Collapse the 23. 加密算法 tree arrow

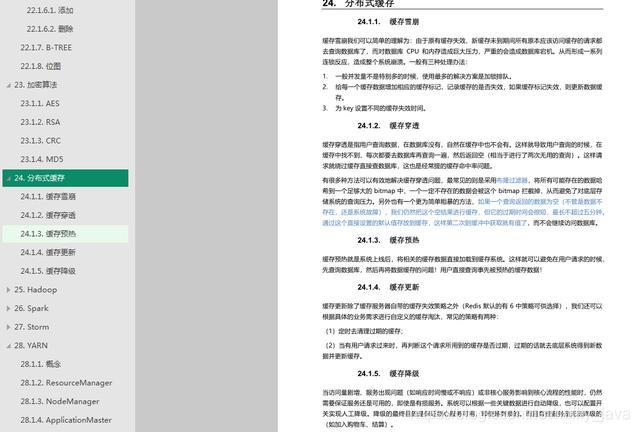click(x=9, y=85)
